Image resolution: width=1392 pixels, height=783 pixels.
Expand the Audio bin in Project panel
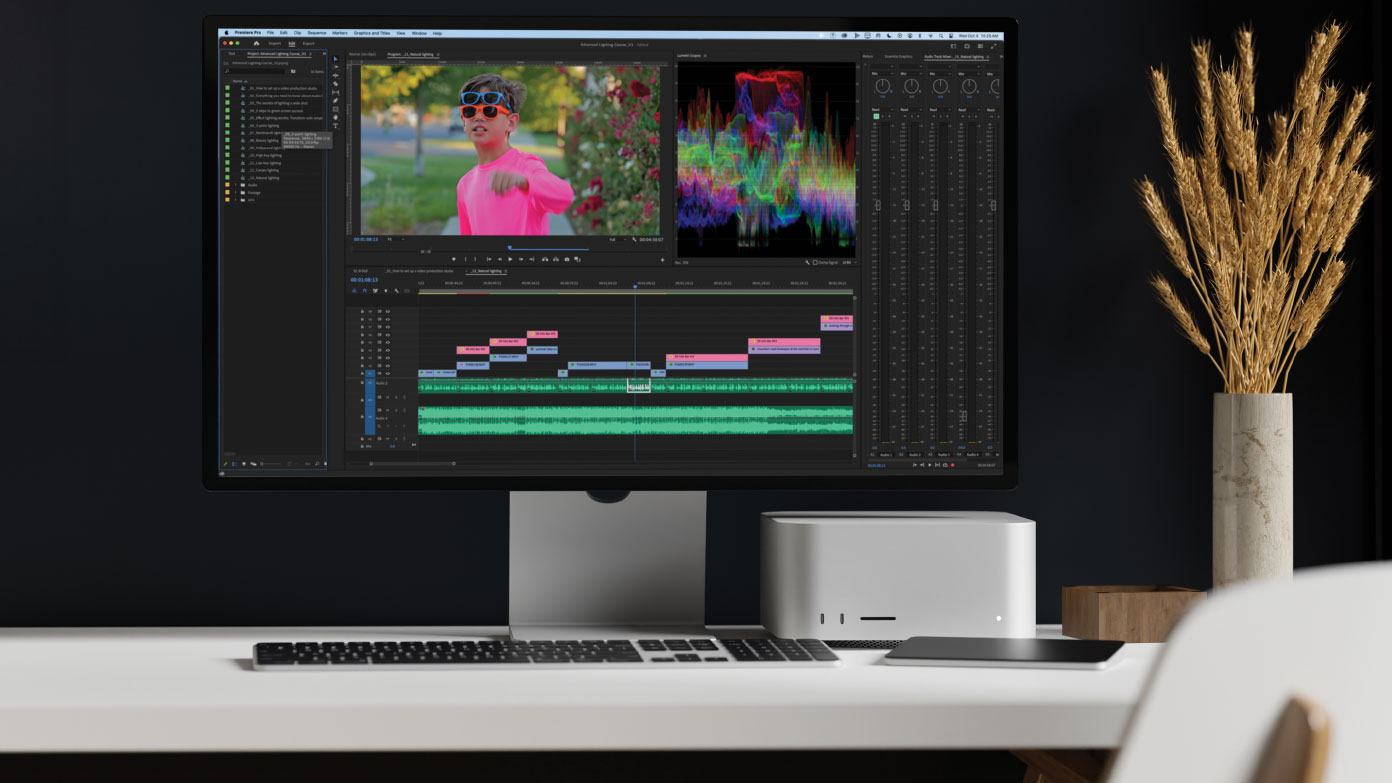click(235, 185)
